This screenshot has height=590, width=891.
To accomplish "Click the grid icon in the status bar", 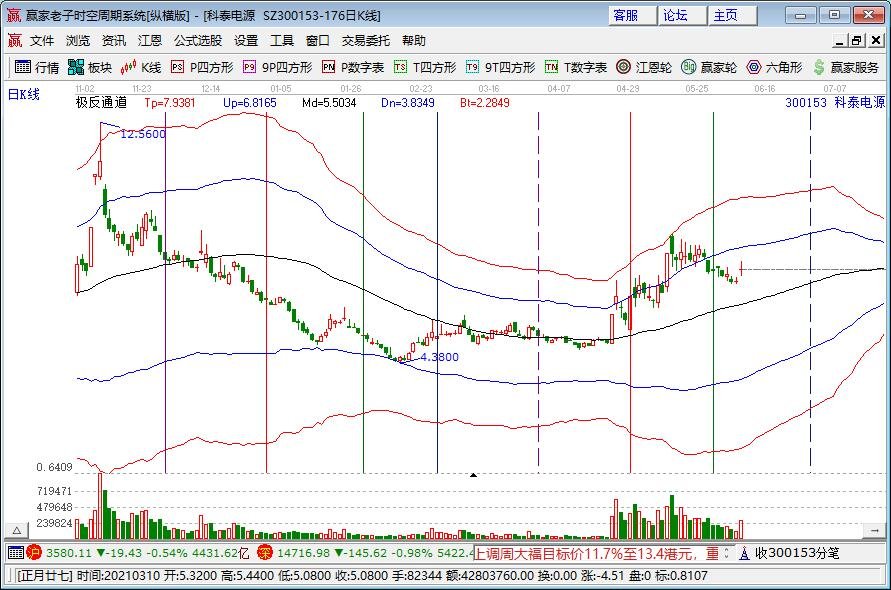I will click(x=16, y=552).
